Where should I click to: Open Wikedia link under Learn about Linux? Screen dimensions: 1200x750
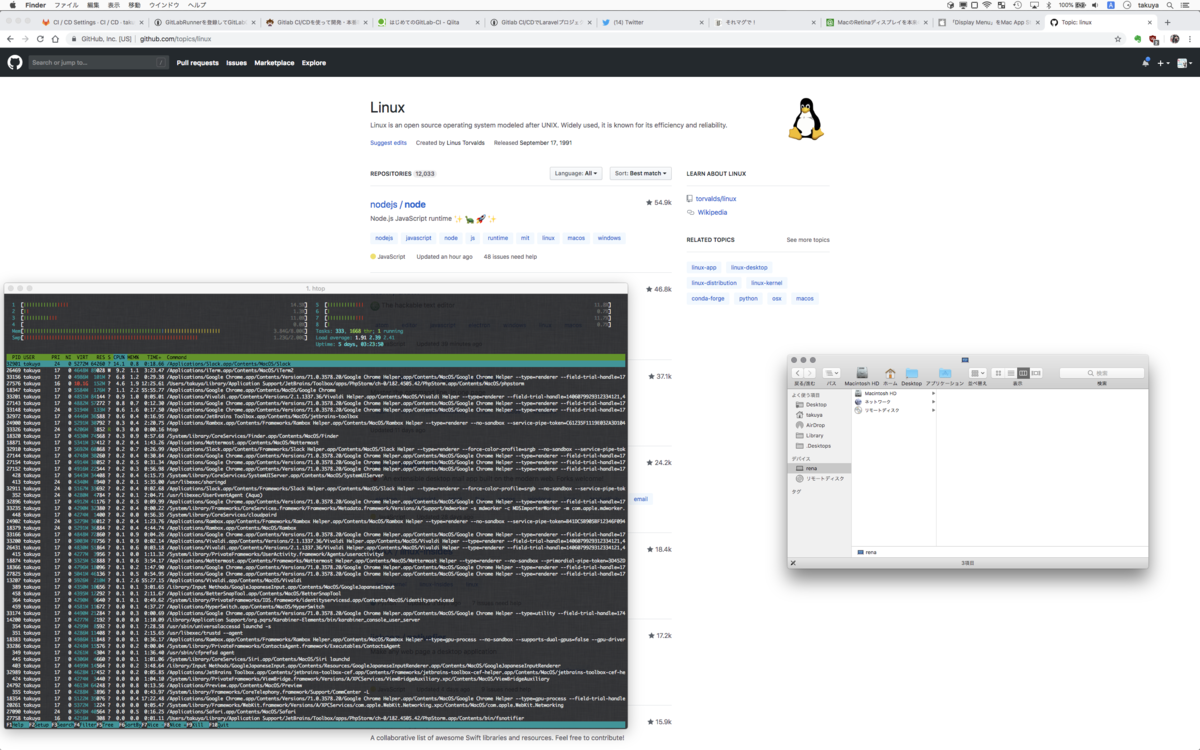pos(711,212)
